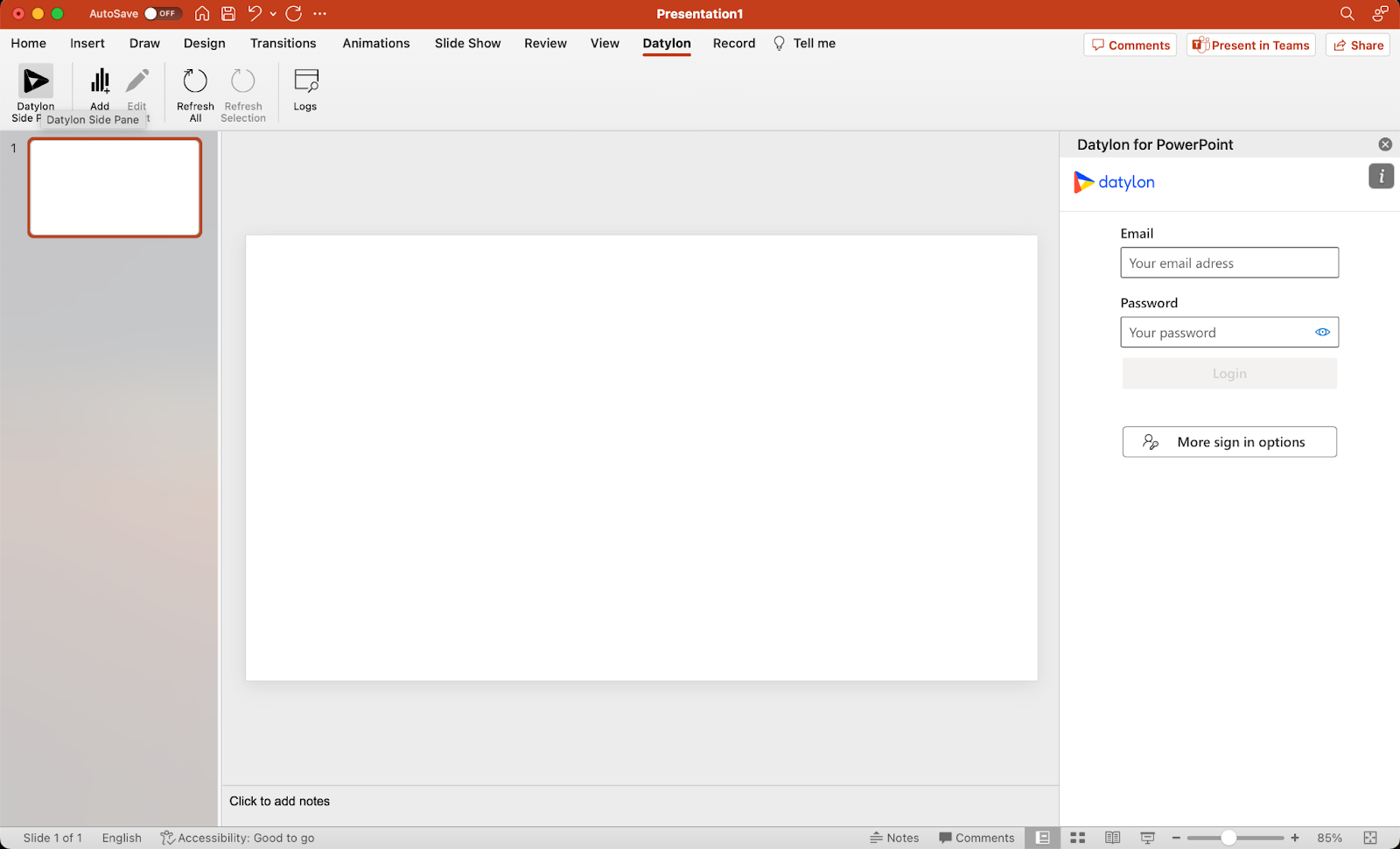The width and height of the screenshot is (1400, 849).
Task: Open the Slide Show tab
Action: [x=468, y=43]
